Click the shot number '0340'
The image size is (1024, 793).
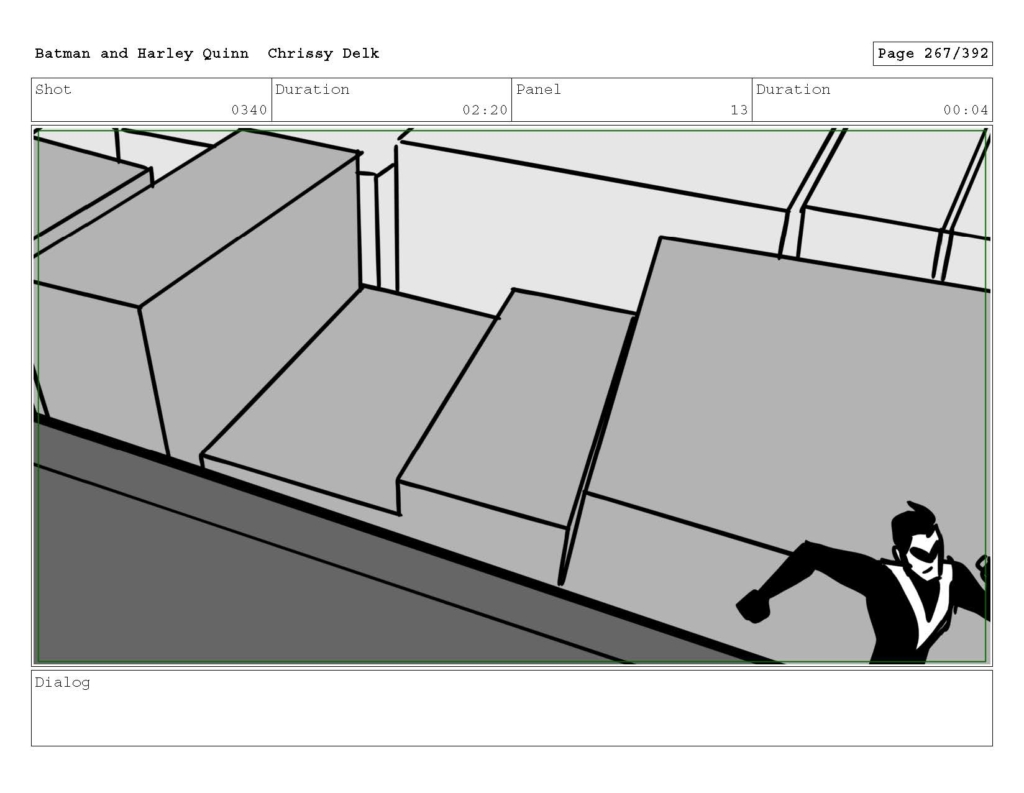point(249,110)
